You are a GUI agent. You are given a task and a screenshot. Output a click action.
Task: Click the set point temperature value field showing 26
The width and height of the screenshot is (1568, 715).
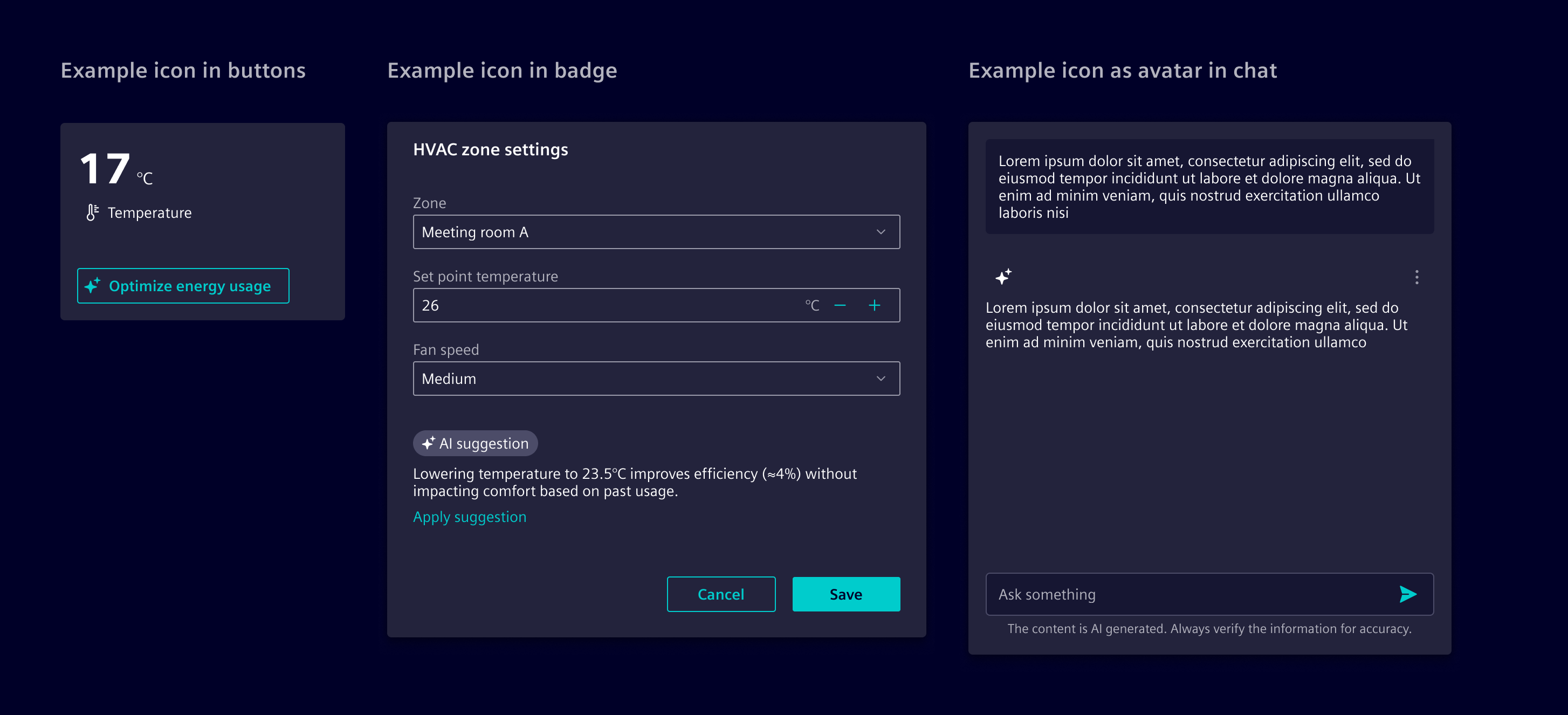pos(548,305)
